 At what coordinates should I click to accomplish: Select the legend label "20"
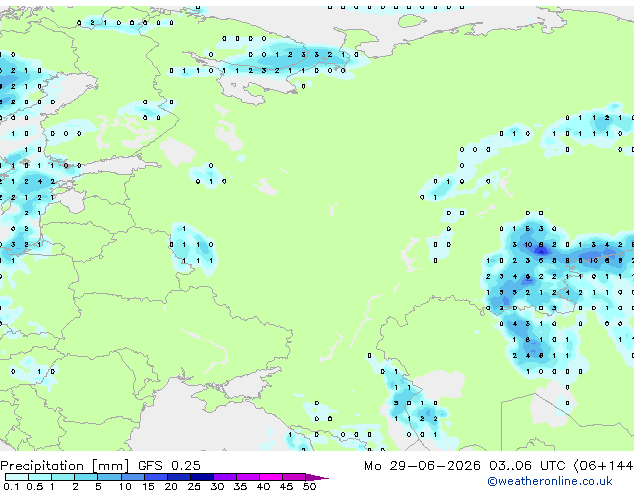(171, 486)
